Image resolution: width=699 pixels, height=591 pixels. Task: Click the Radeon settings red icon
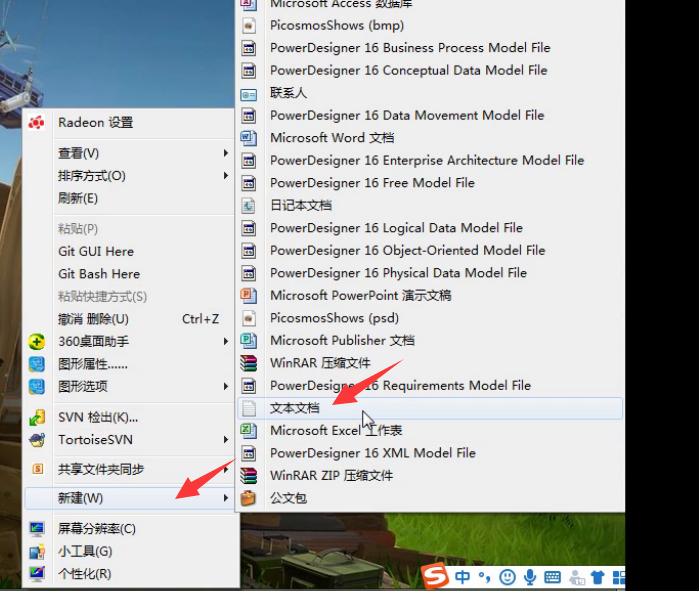pos(36,122)
